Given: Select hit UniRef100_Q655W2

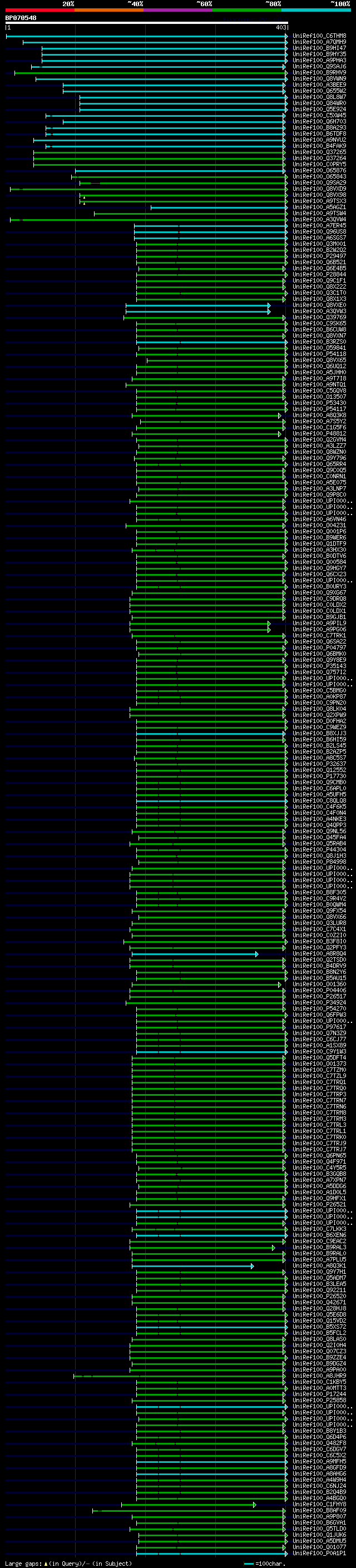Looking at the screenshot, I should [319, 91].
